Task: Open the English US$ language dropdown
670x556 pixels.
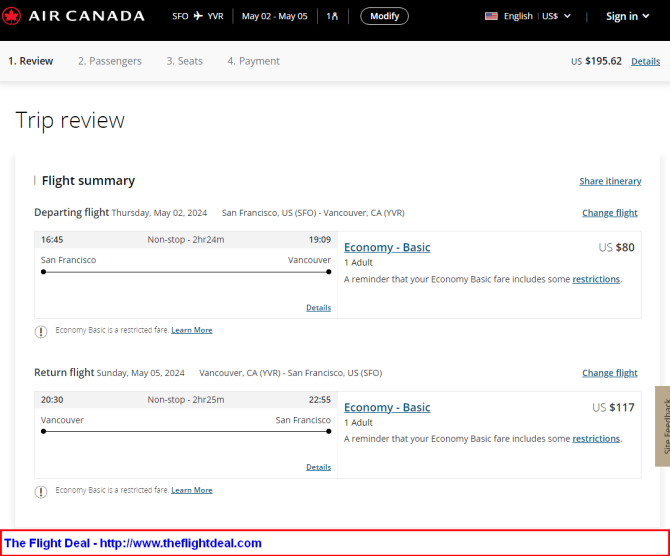Action: pyautogui.click(x=528, y=16)
